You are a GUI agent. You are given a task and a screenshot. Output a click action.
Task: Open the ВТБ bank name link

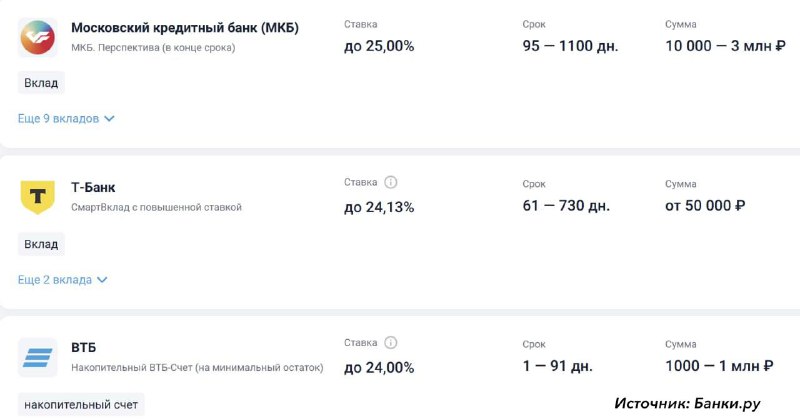tap(84, 348)
